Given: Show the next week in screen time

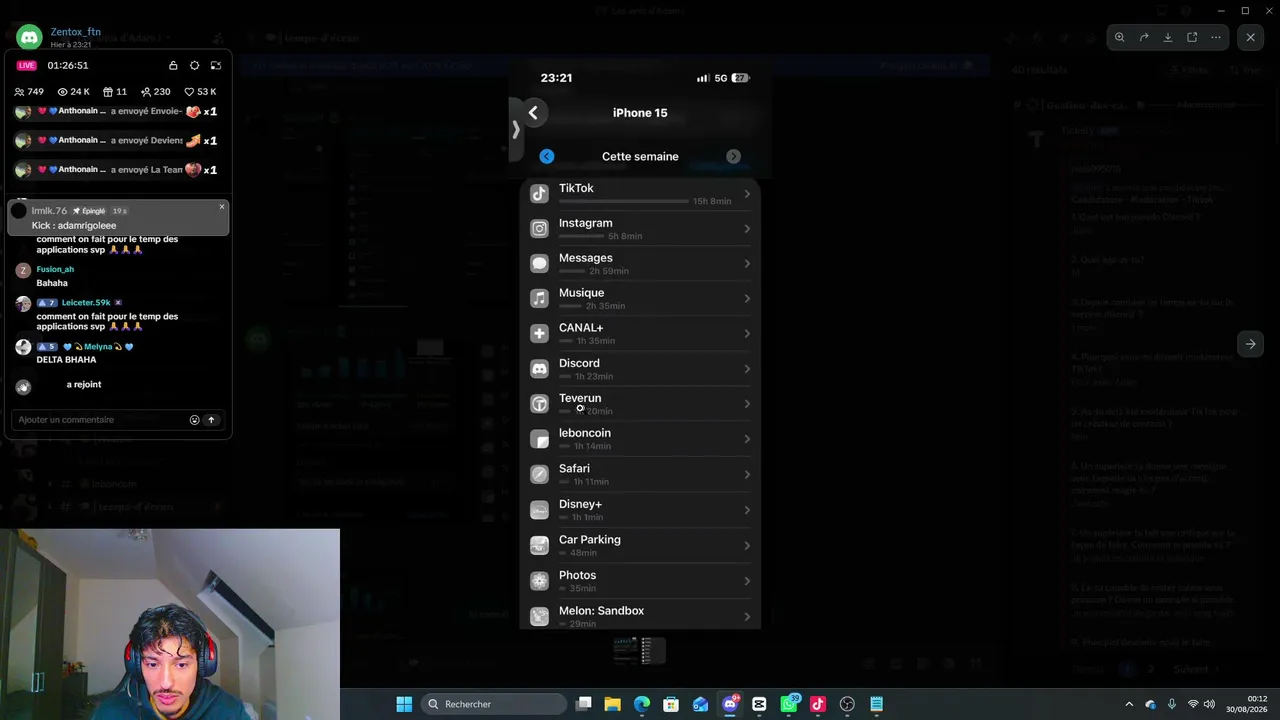Looking at the screenshot, I should coord(733,156).
